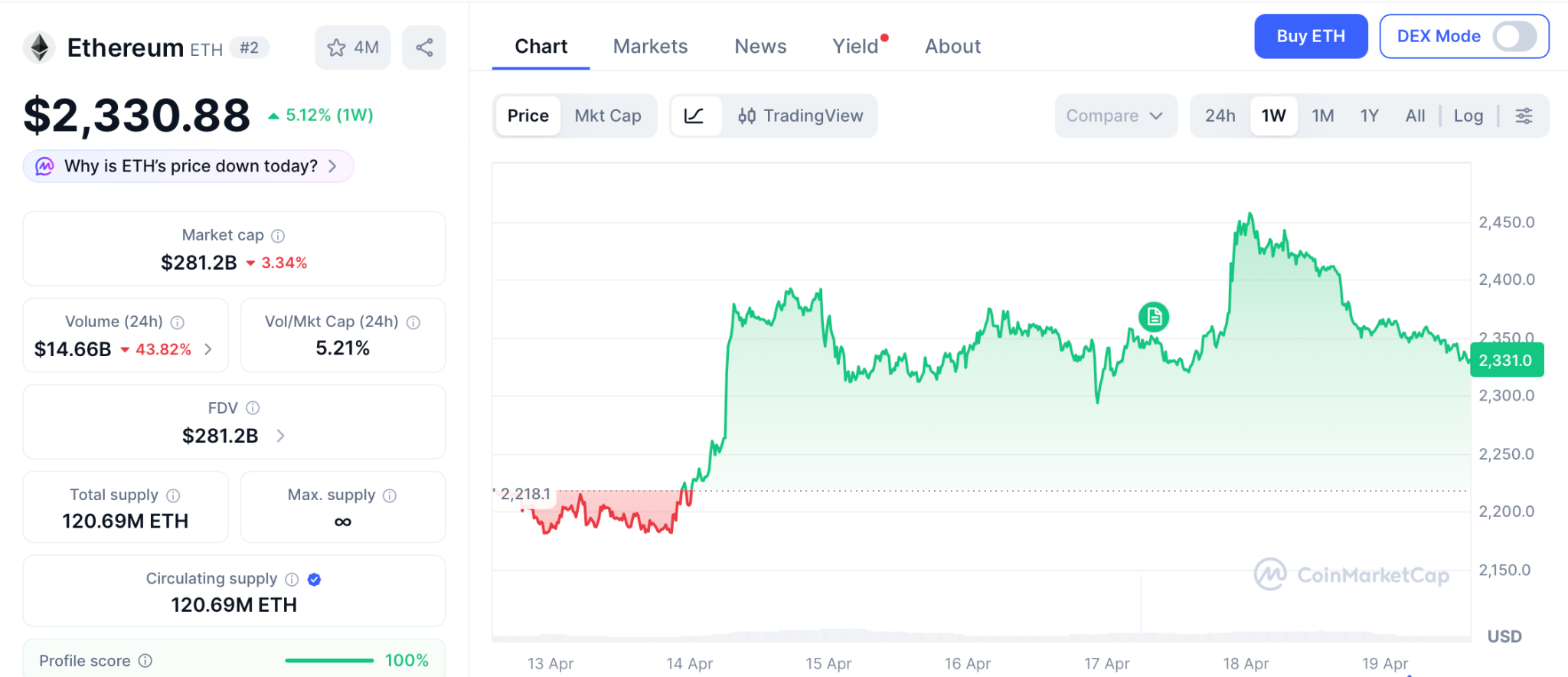This screenshot has height=677, width=1568.
Task: Click the Profile score info icon
Action: [x=145, y=661]
